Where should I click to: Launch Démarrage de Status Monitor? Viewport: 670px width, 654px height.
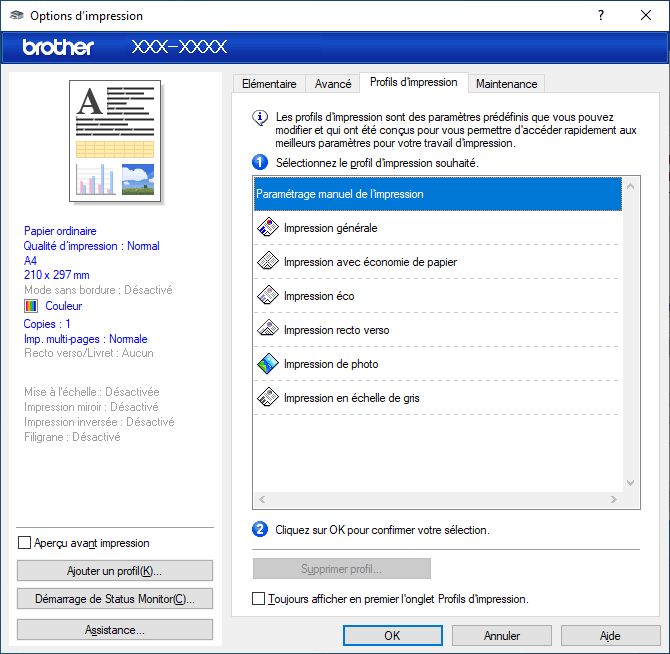(115, 599)
